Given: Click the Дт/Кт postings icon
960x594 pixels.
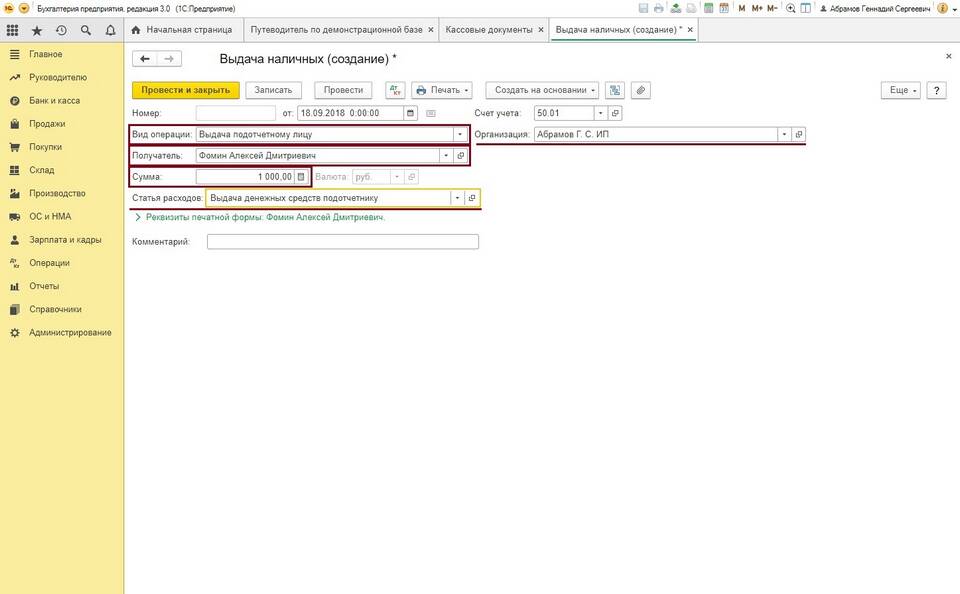Looking at the screenshot, I should [x=394, y=90].
